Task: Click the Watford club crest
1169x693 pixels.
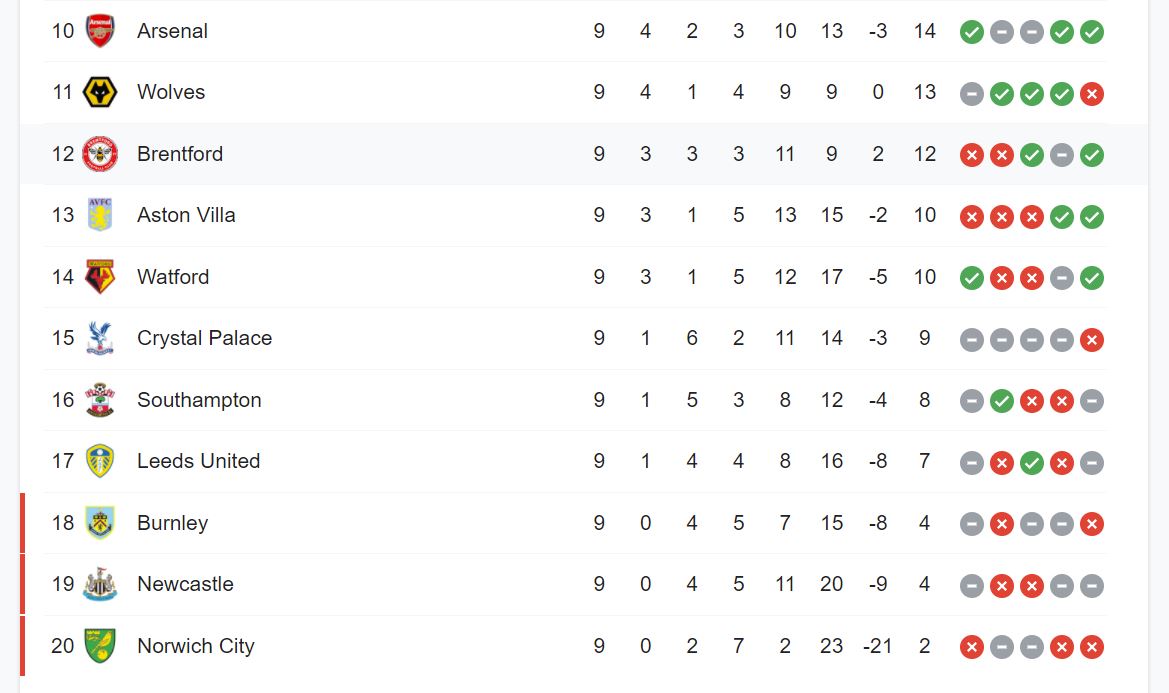Action: pos(100,276)
